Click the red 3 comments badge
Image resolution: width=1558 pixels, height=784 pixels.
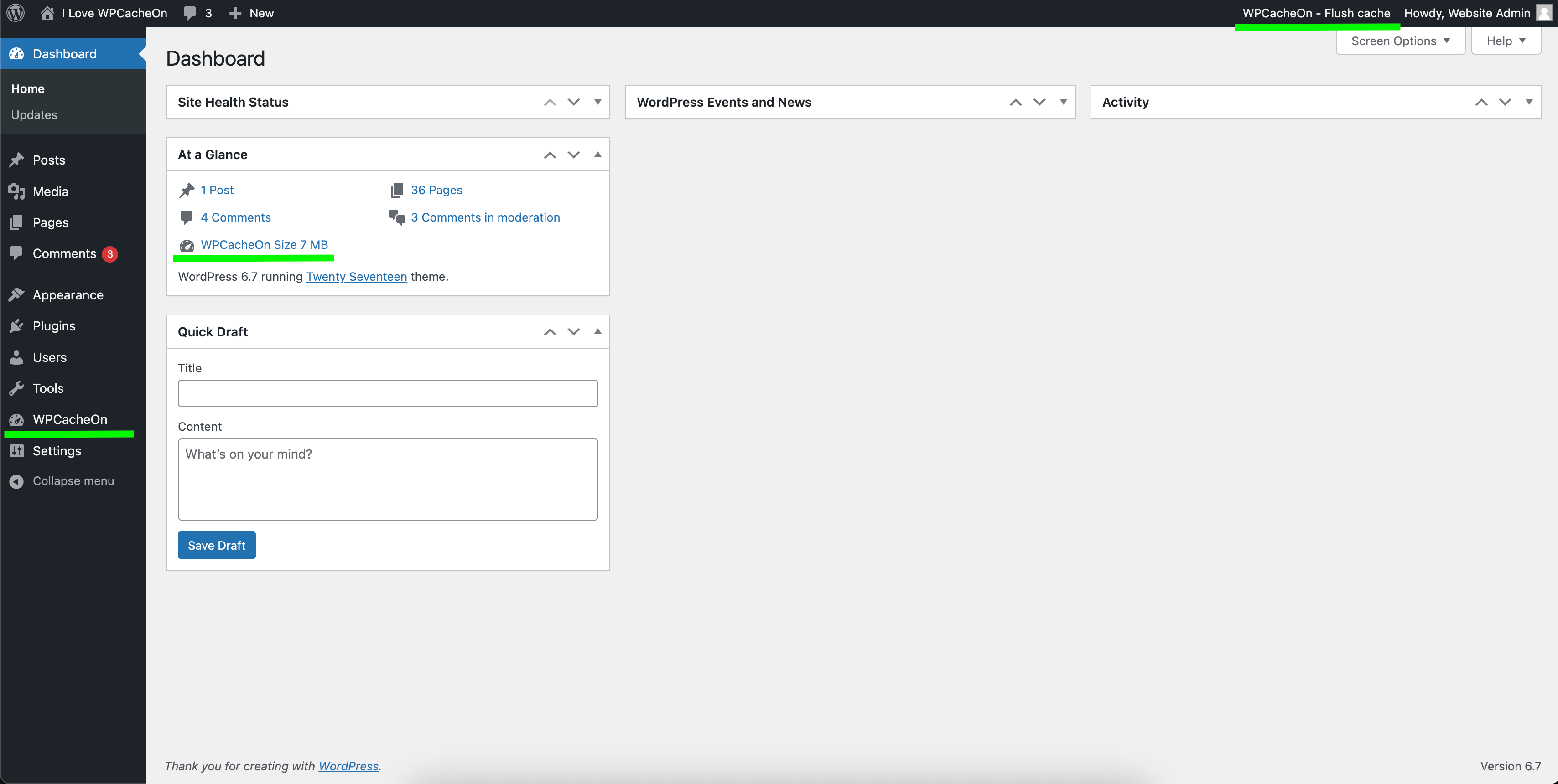click(110, 254)
